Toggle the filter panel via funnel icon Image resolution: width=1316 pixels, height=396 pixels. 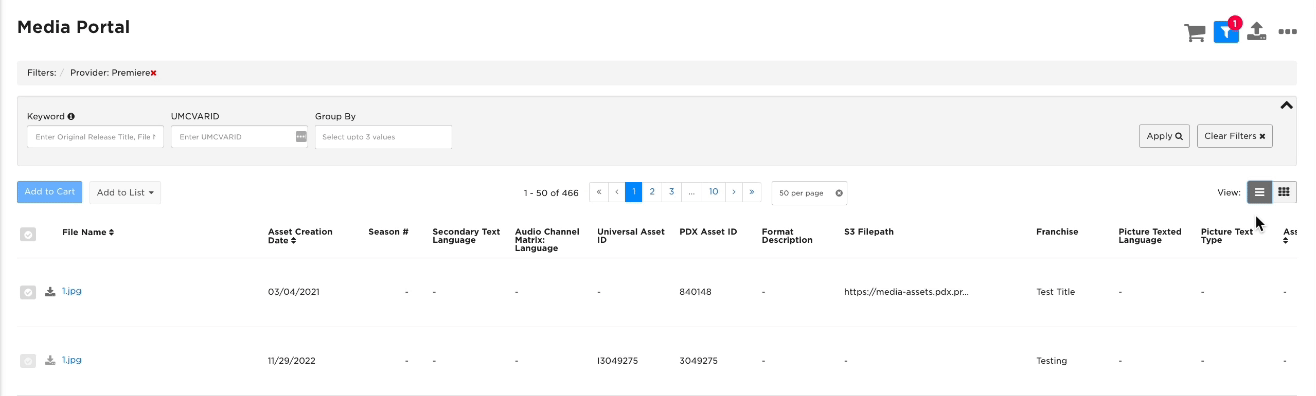(1226, 32)
